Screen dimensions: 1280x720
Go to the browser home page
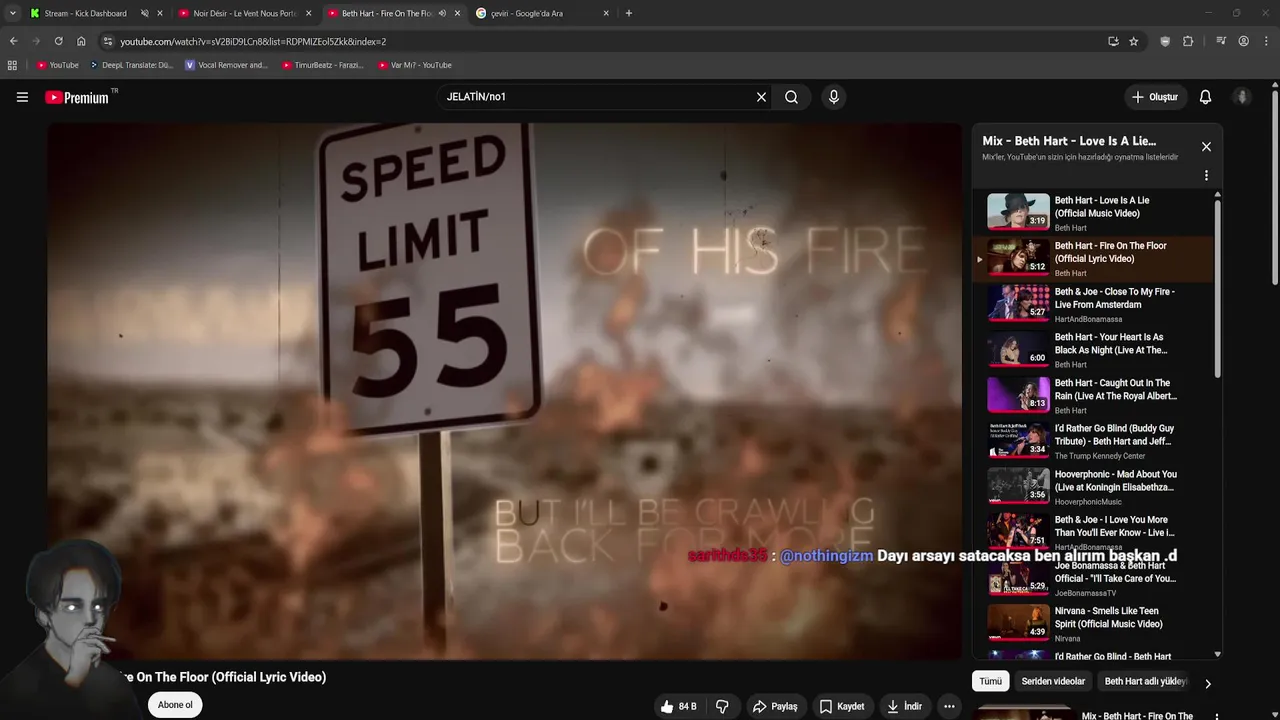click(x=81, y=41)
